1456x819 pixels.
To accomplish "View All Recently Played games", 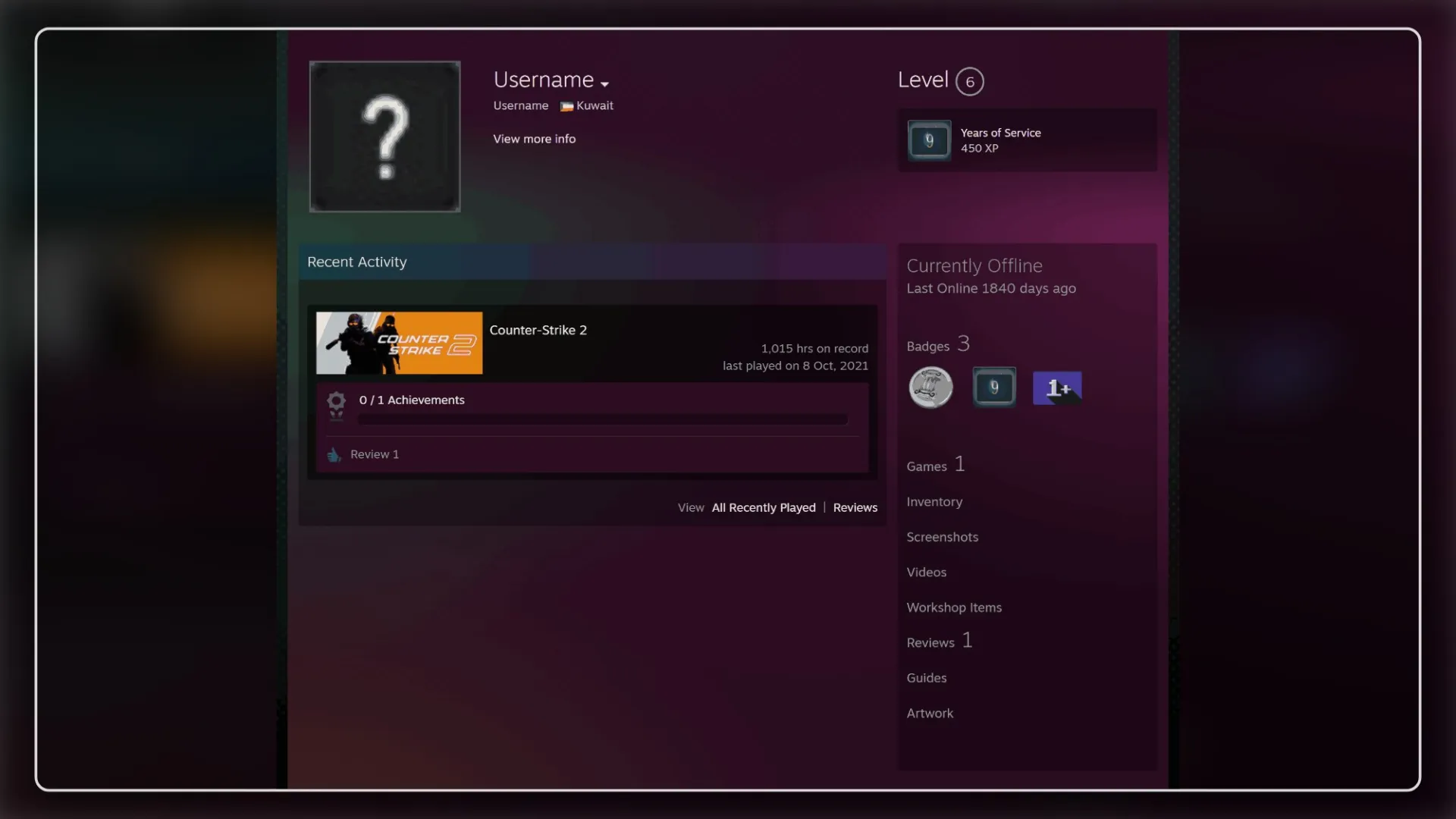I will pyautogui.click(x=764, y=507).
